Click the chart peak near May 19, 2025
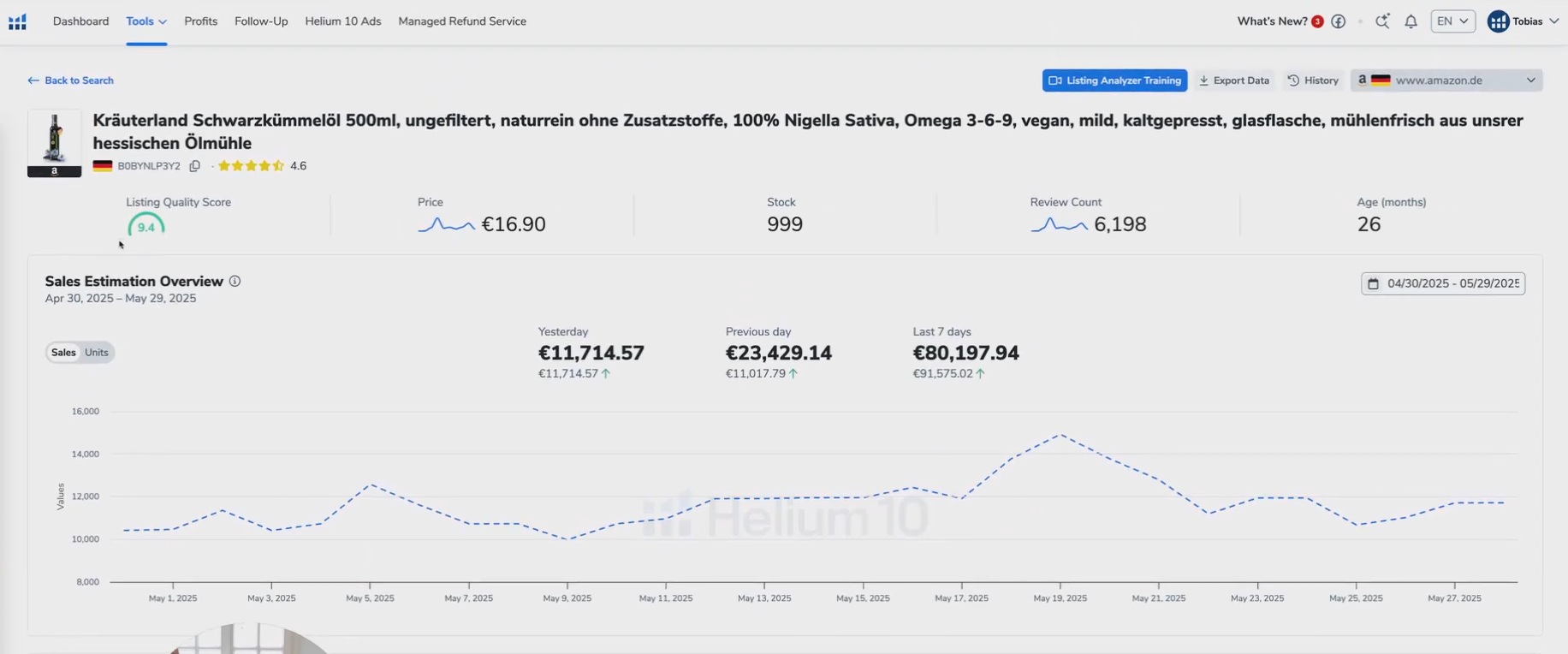This screenshot has height=654, width=1568. [1060, 435]
